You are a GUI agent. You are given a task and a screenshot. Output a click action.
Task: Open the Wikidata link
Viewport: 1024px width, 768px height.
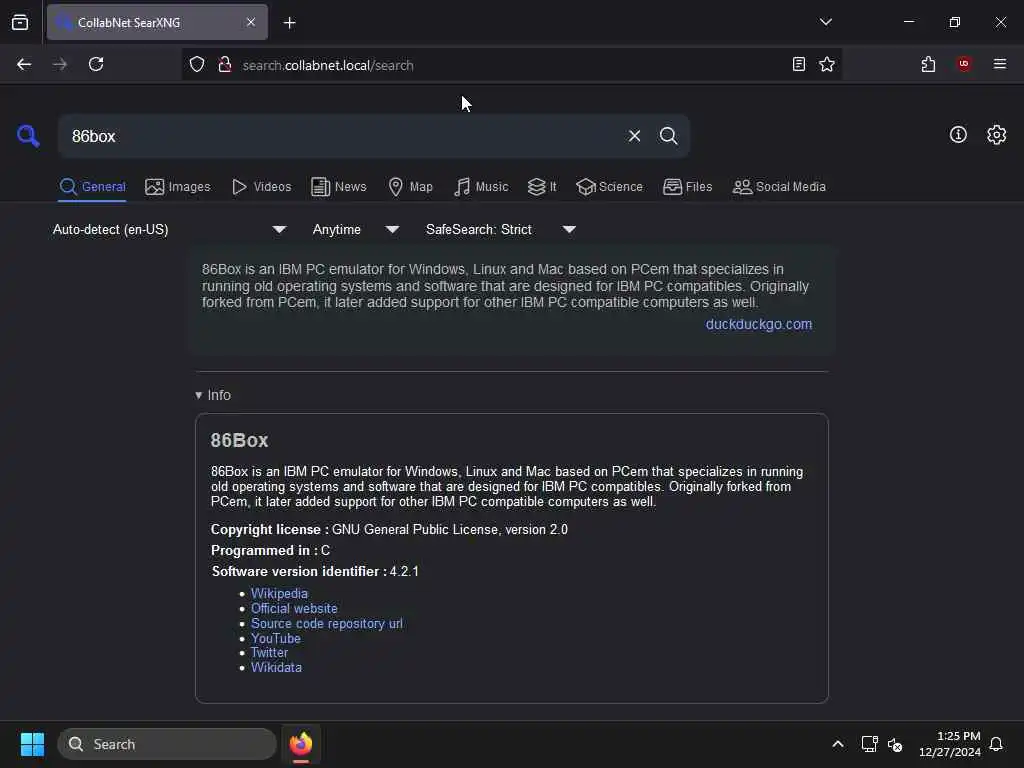[276, 667]
